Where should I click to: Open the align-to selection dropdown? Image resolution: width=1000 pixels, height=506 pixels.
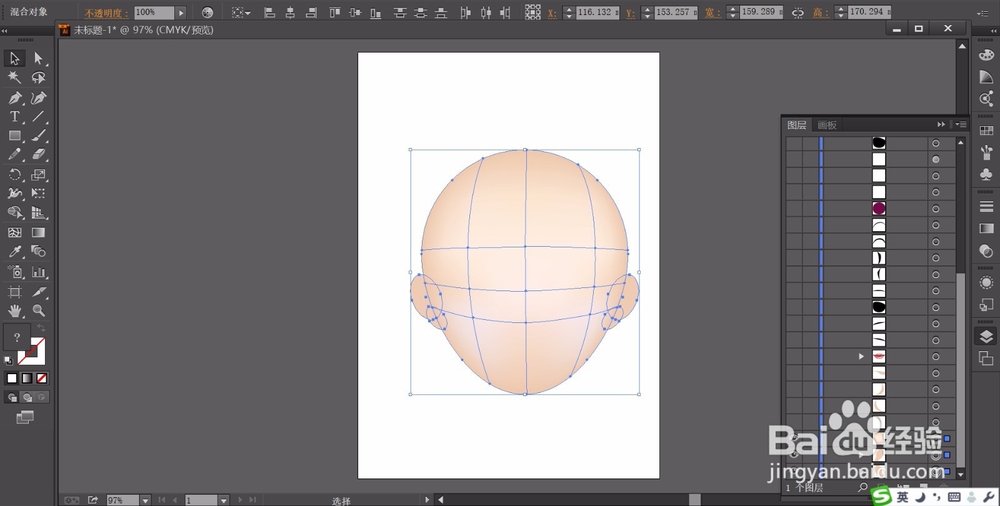point(241,12)
